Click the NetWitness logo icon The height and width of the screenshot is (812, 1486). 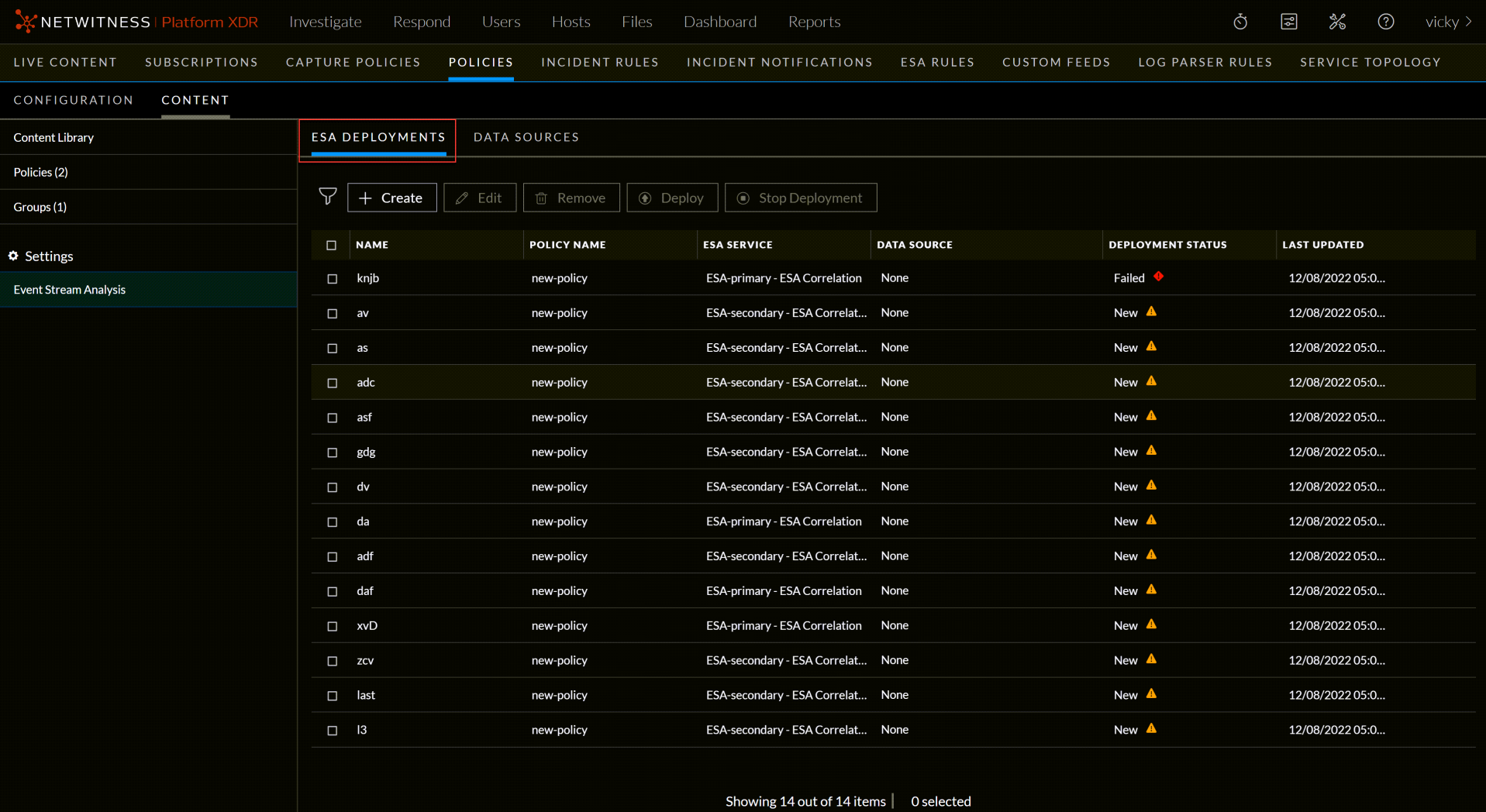(26, 22)
